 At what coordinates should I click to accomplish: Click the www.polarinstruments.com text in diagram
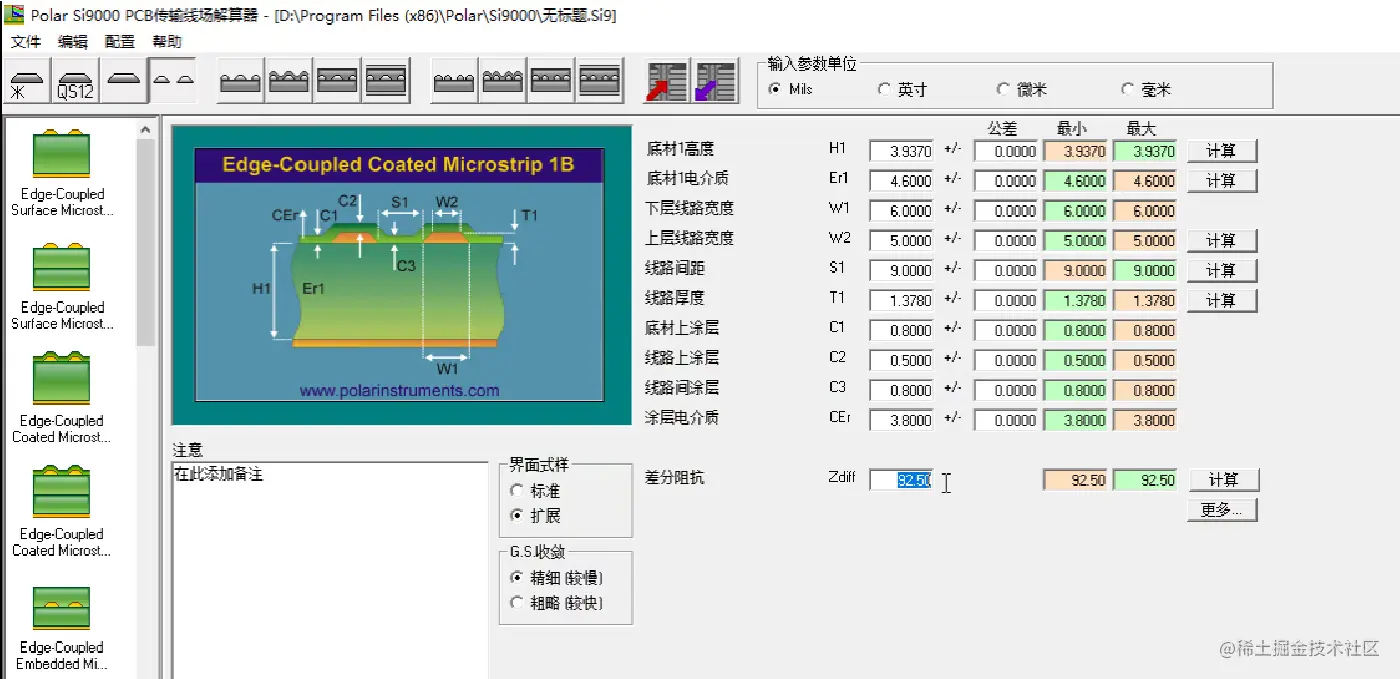click(x=399, y=391)
